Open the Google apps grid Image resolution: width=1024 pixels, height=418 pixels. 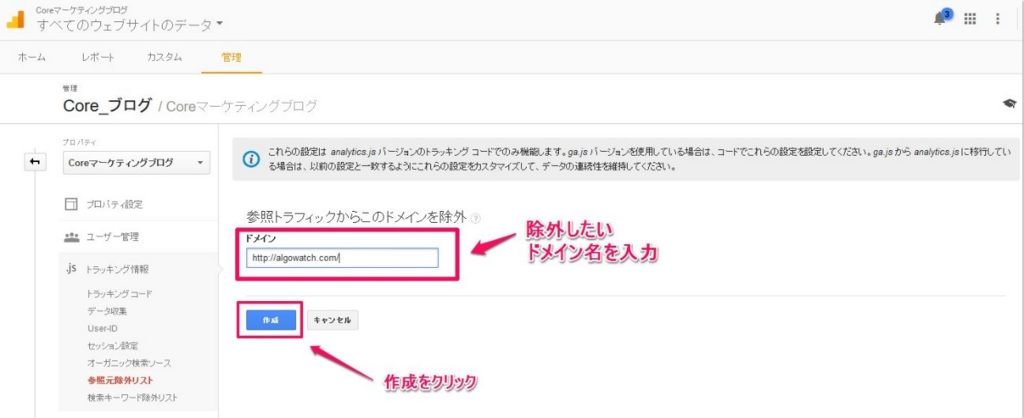click(x=970, y=19)
